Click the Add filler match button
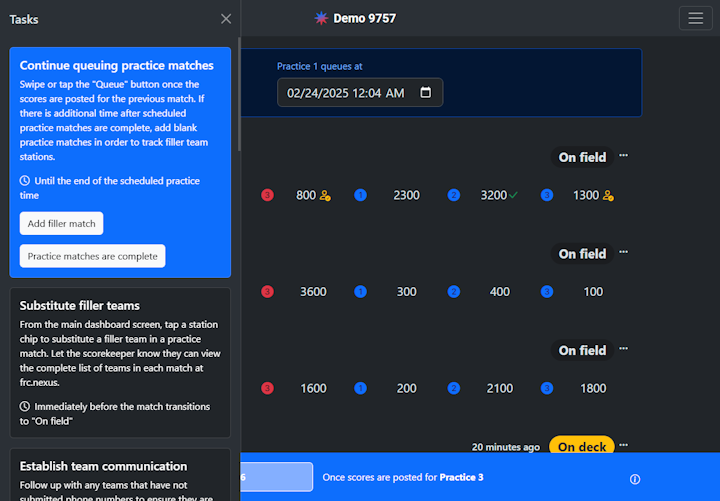The width and height of the screenshot is (720, 501). (61, 223)
